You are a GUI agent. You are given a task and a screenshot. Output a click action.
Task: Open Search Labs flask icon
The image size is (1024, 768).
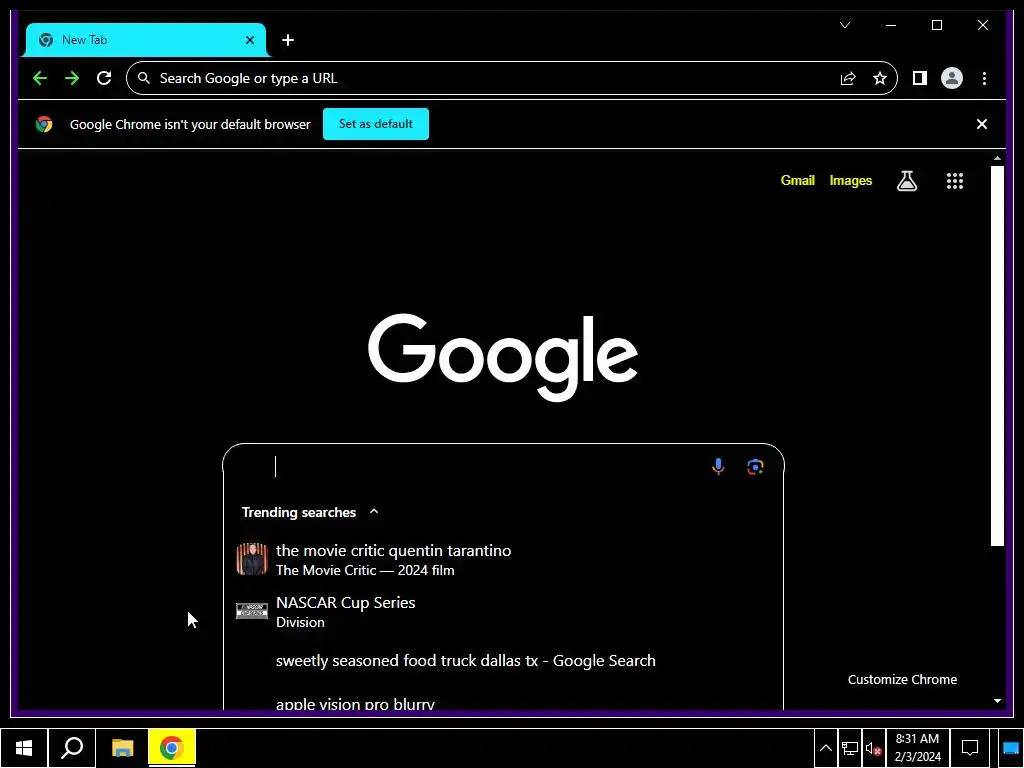point(906,181)
